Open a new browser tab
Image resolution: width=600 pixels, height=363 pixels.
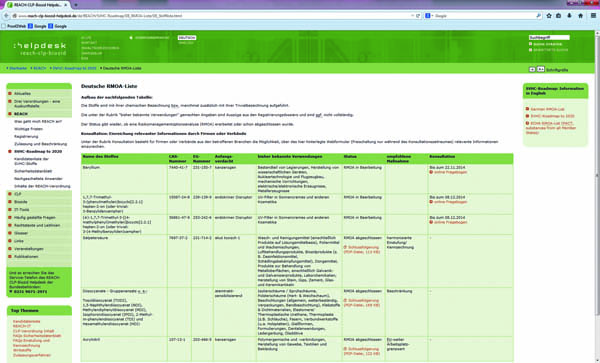75,5
